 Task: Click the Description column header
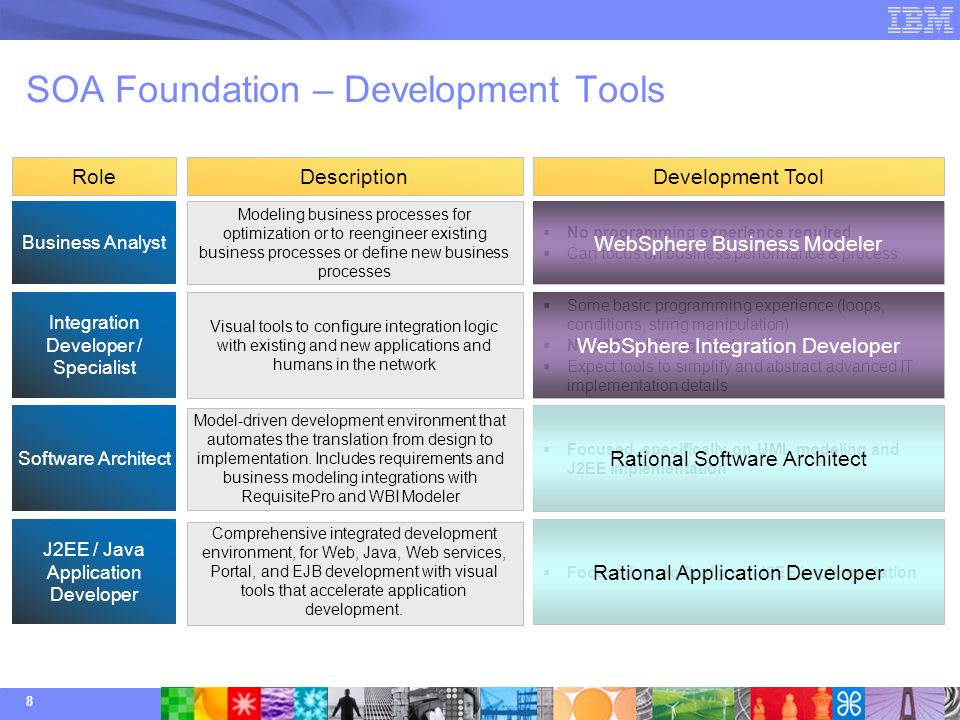[x=355, y=176]
